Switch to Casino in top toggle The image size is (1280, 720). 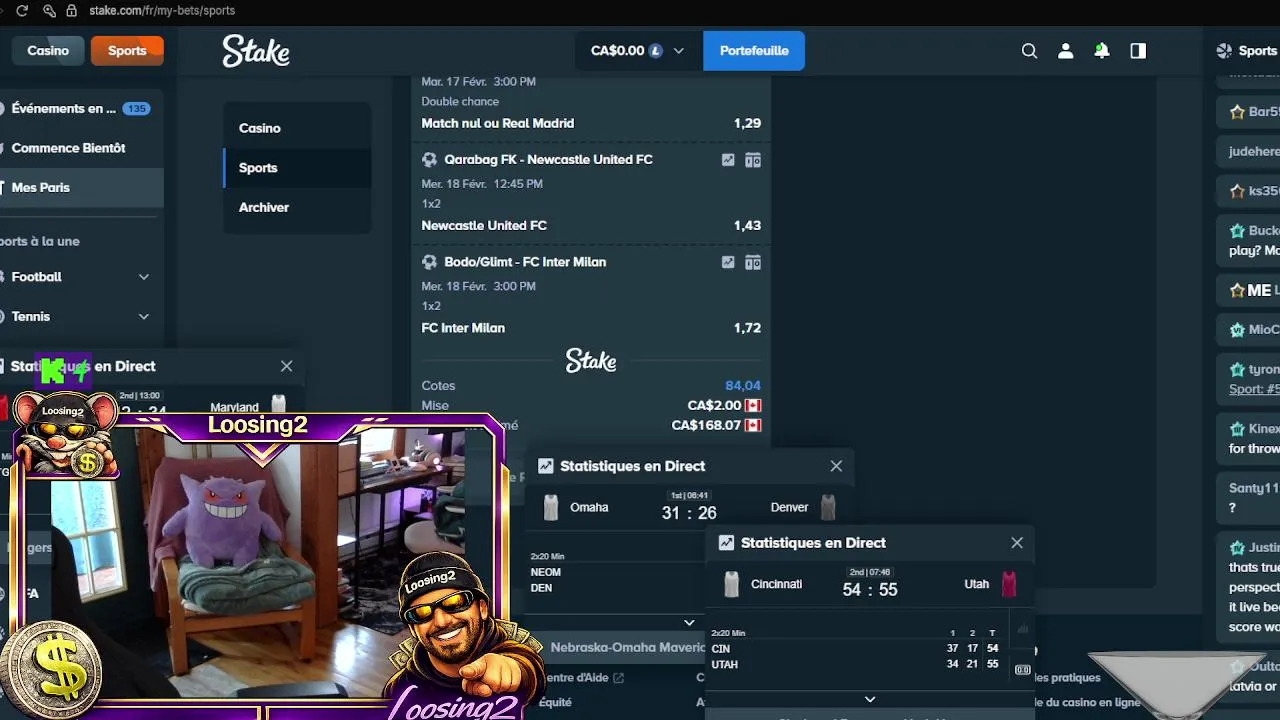click(48, 51)
